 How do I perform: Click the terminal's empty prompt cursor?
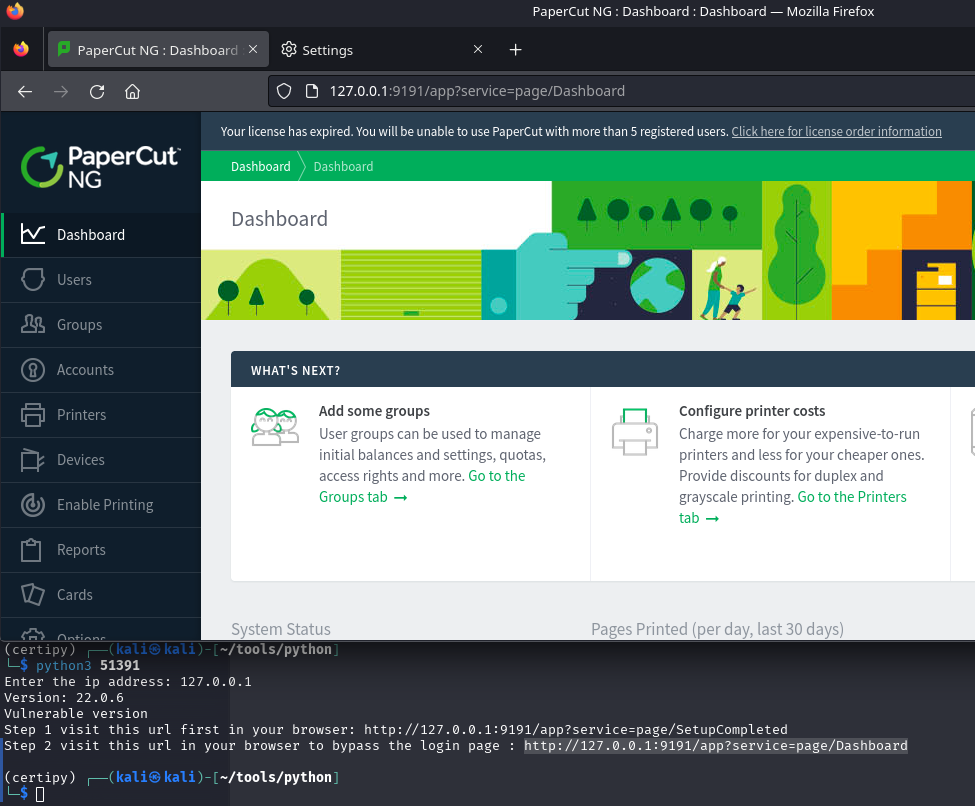tap(40, 794)
